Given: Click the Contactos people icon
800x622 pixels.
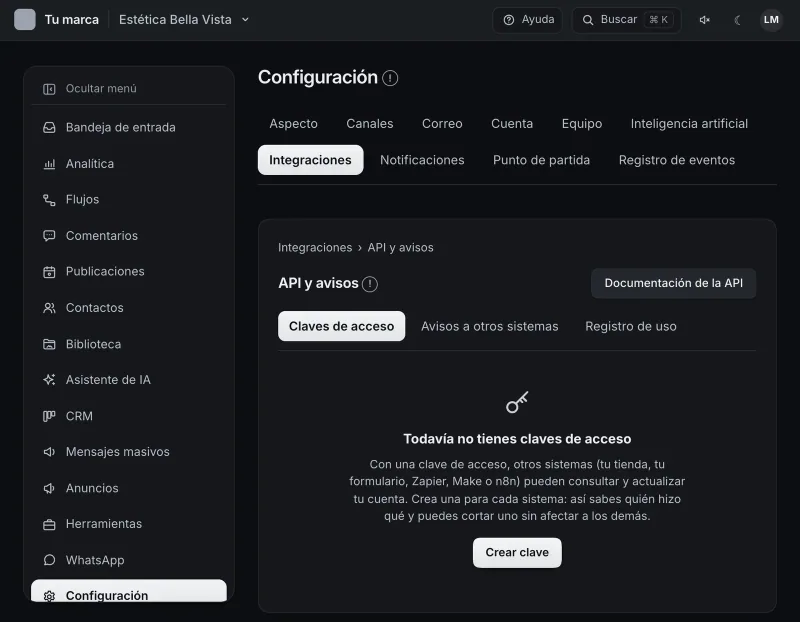Looking at the screenshot, I should pos(49,308).
